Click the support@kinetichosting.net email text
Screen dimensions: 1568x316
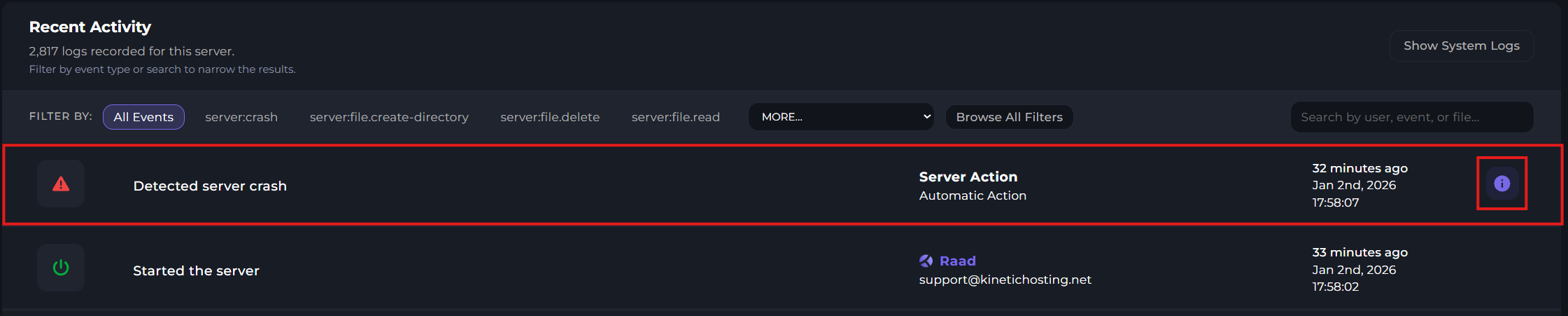point(1005,280)
